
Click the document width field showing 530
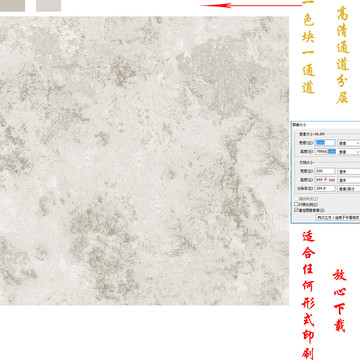[325, 171]
